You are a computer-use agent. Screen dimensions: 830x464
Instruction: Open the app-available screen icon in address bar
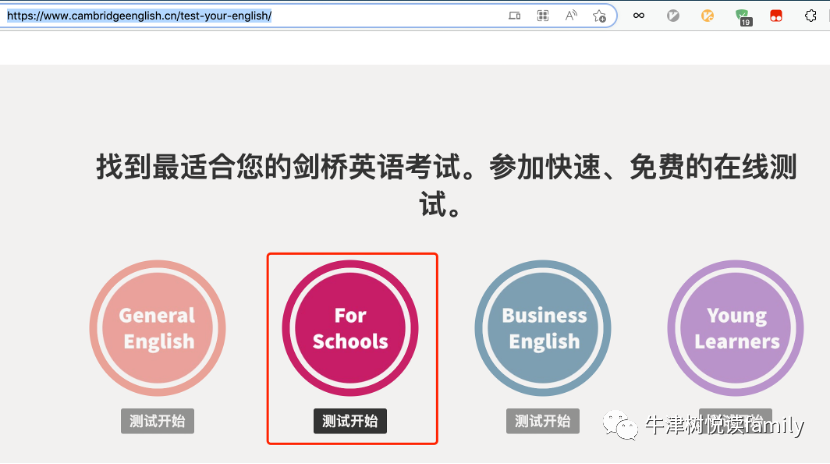click(515, 16)
